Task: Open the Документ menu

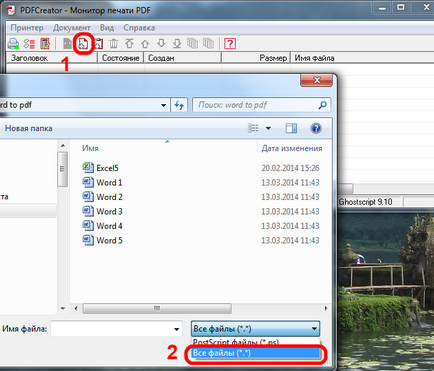Action: coord(71,28)
